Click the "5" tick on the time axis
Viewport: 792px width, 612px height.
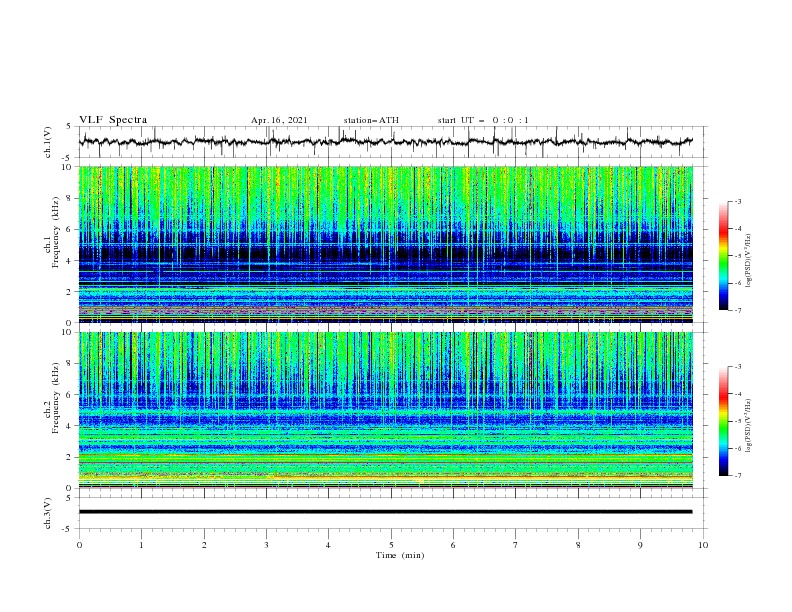click(x=391, y=545)
